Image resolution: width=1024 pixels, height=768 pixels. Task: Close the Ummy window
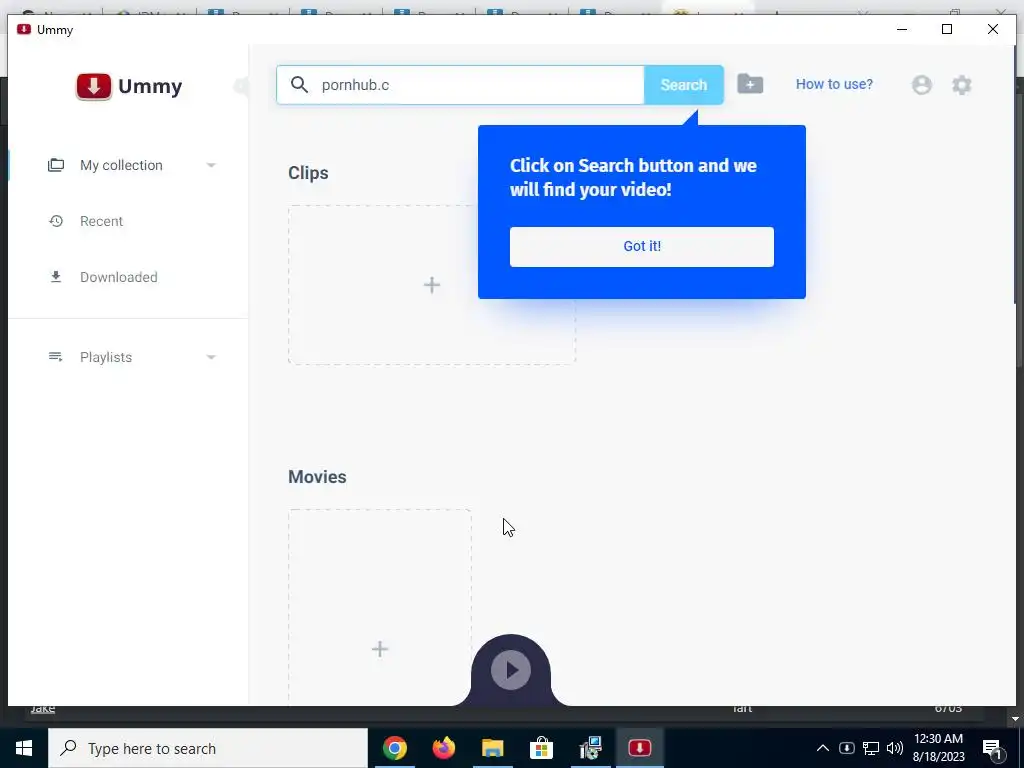[993, 29]
